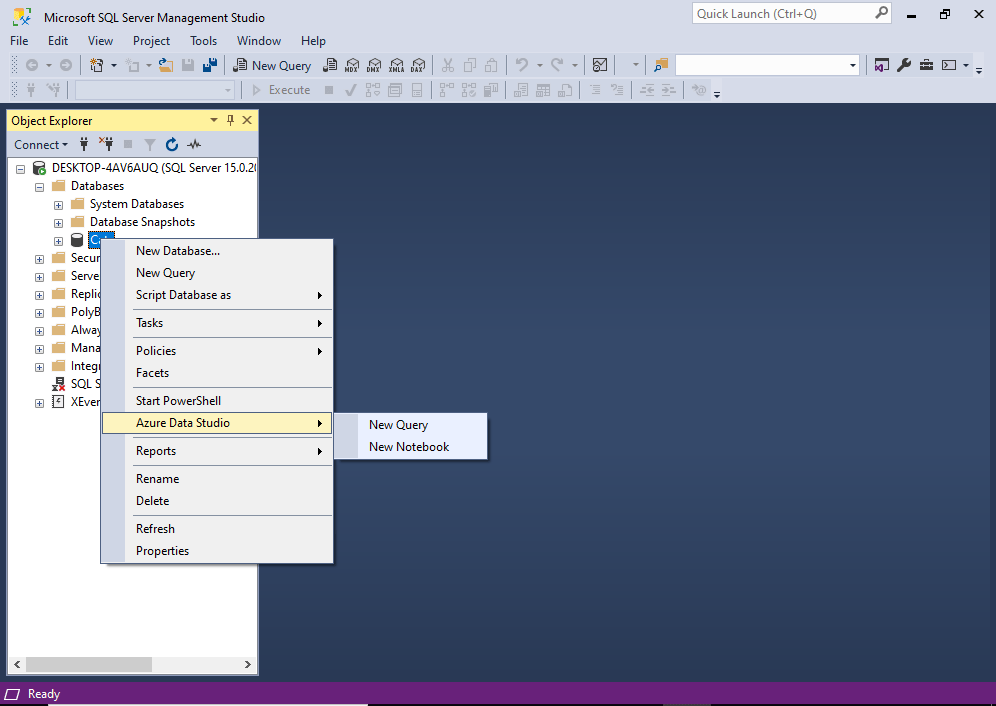Viewport: 996px width, 706px height.
Task: Open the New Project dropdown arrow
Action: [114, 65]
